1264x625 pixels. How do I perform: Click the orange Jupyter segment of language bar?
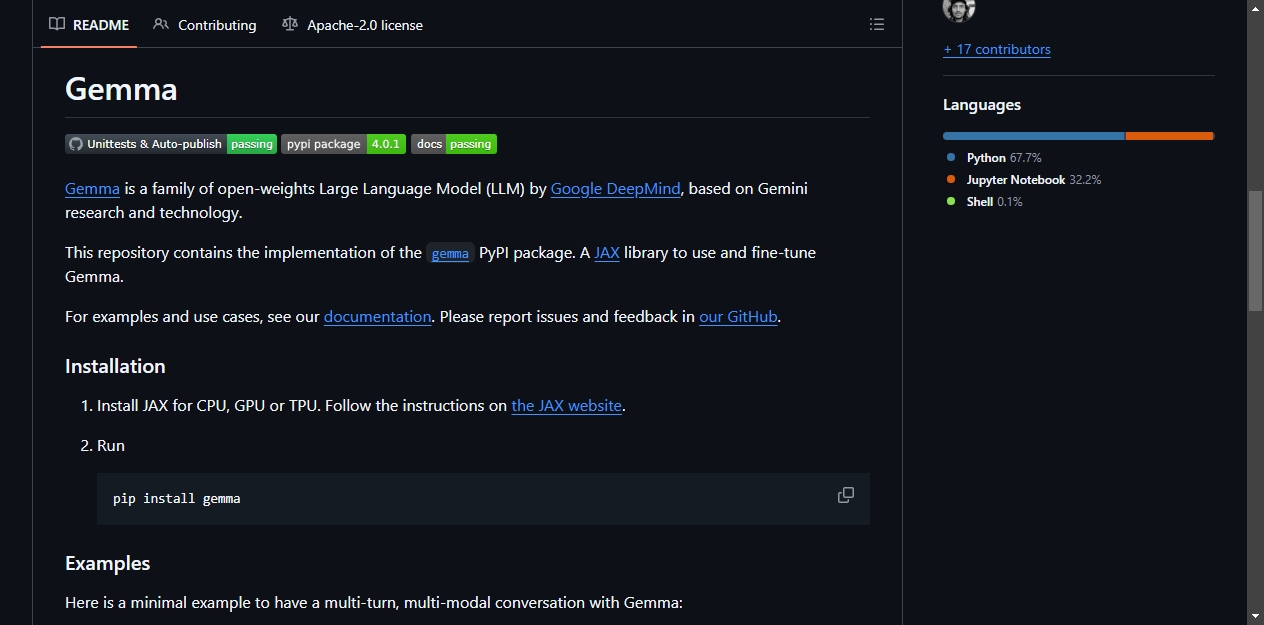click(x=1169, y=136)
